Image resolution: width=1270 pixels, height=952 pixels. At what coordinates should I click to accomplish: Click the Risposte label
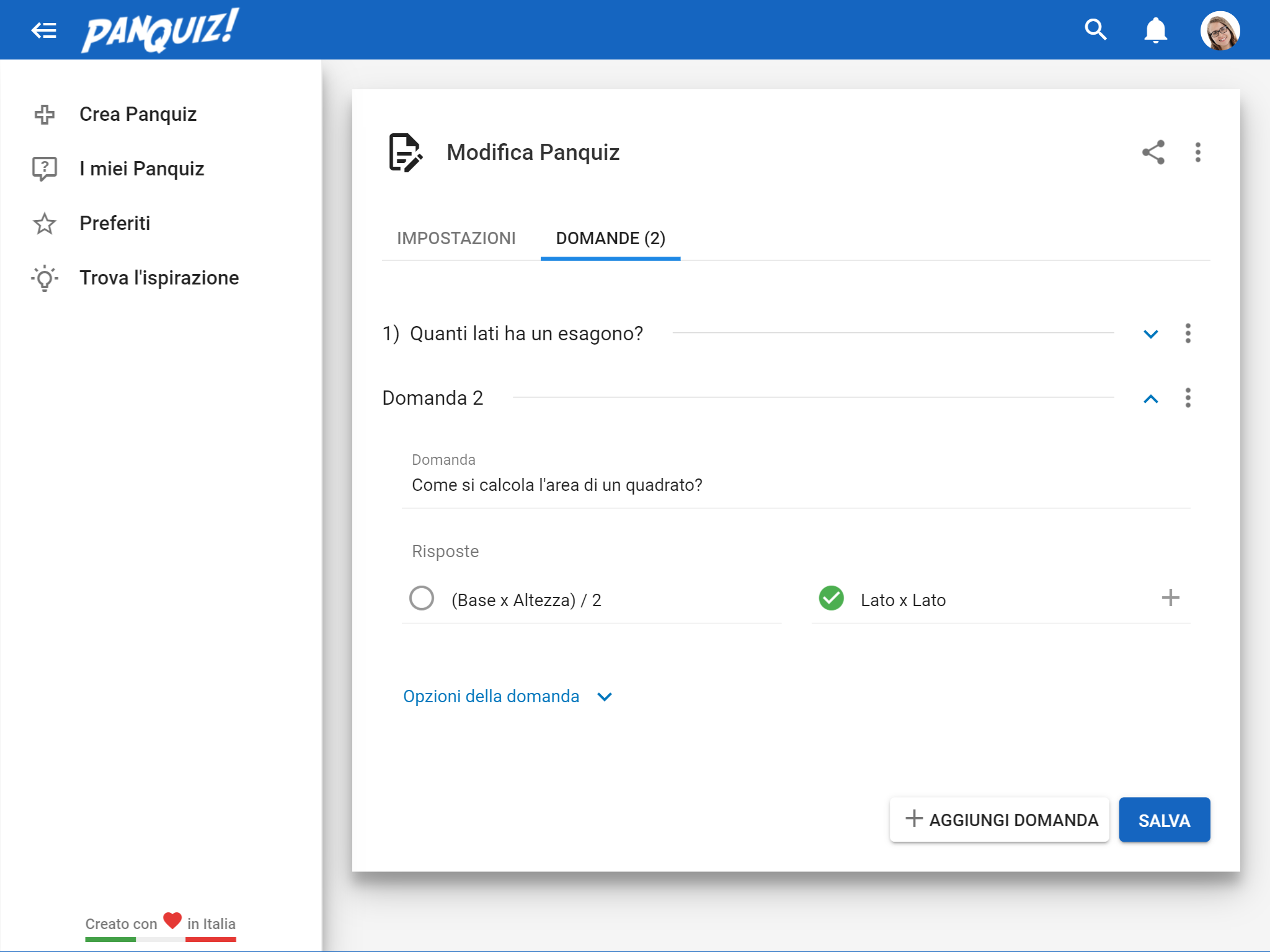(x=445, y=552)
